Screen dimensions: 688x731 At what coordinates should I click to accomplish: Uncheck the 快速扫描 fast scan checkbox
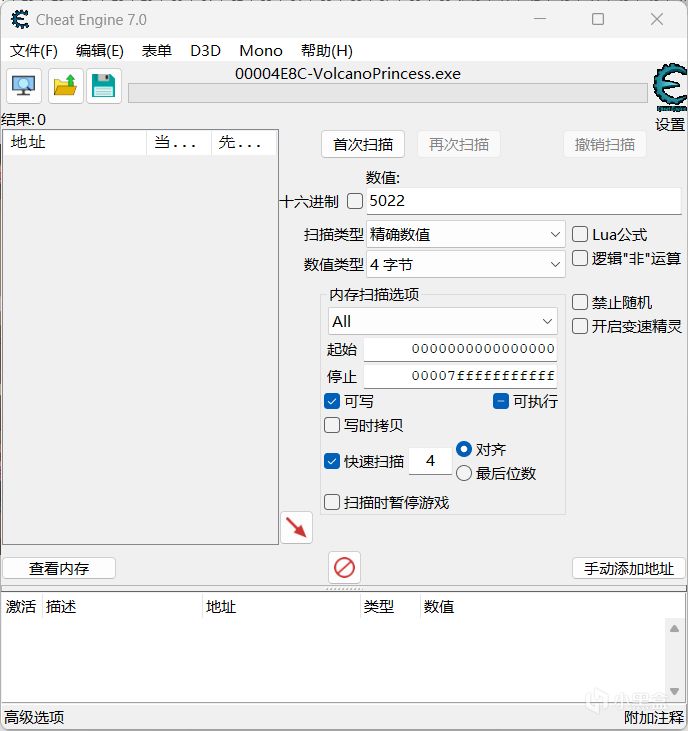(331, 462)
